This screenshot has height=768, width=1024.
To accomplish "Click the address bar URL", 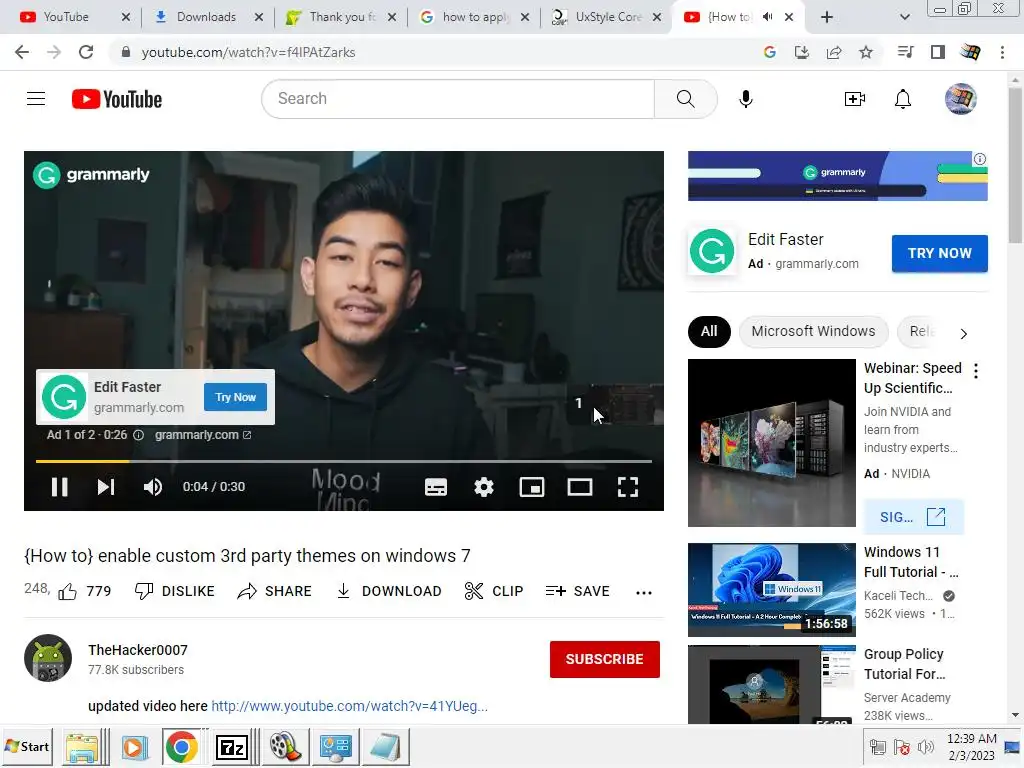I will (x=248, y=52).
